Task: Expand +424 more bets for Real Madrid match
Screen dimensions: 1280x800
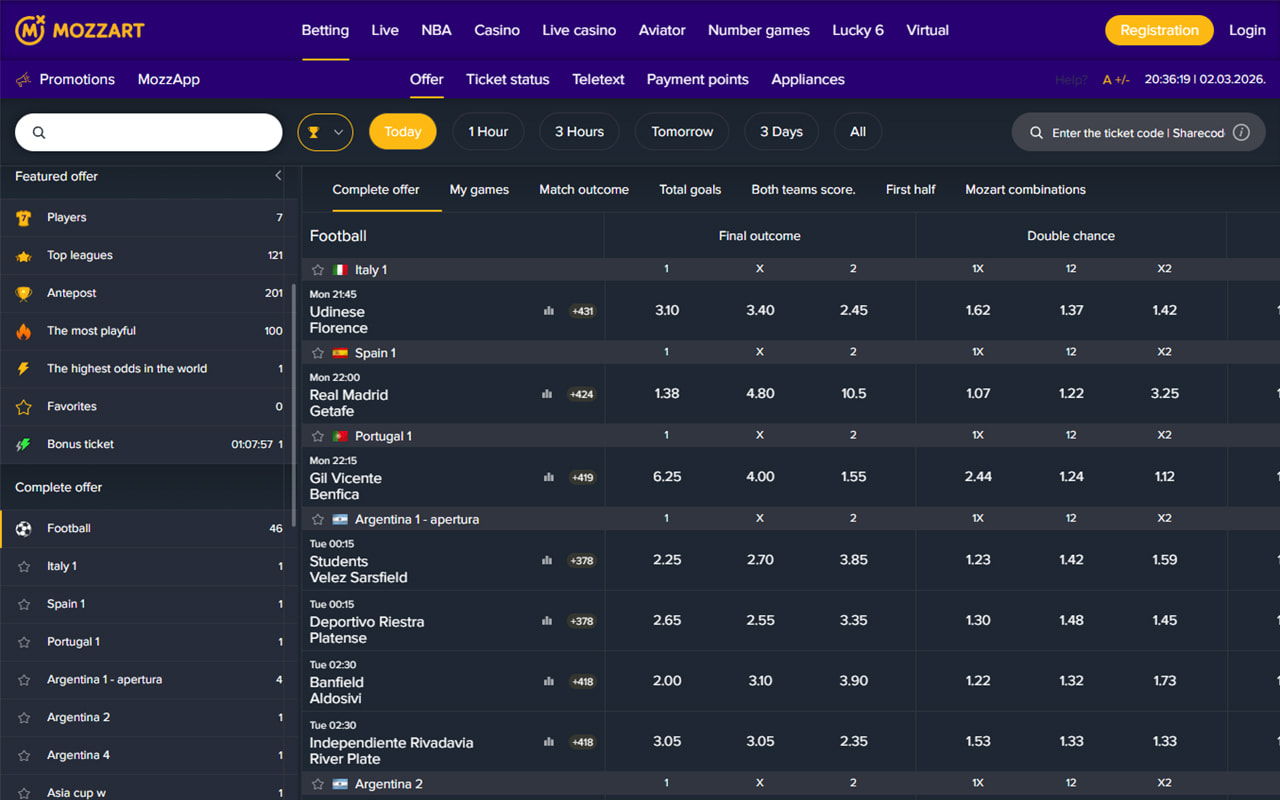Action: [x=582, y=394]
